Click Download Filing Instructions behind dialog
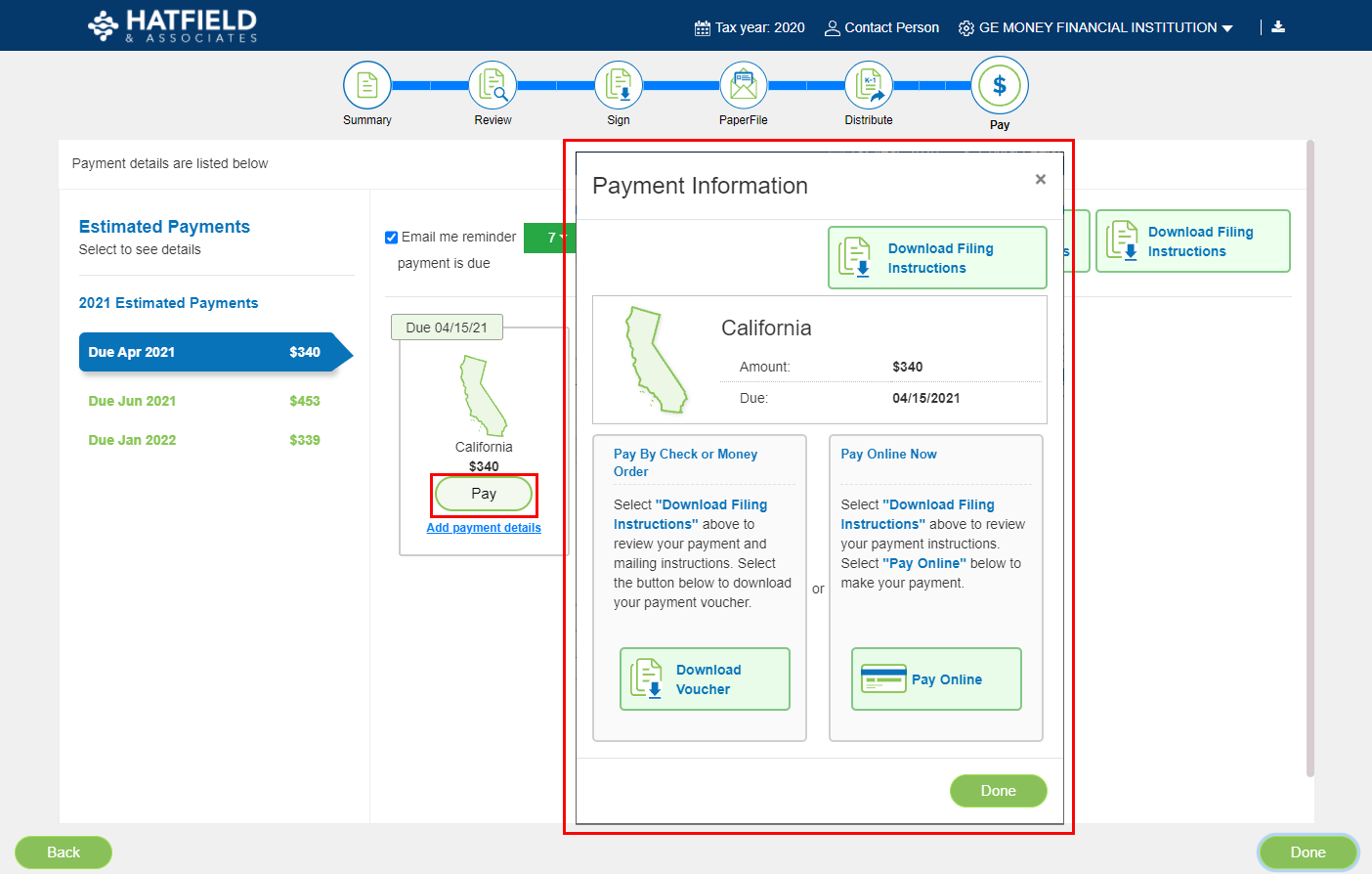This screenshot has width=1372, height=874. pyautogui.click(x=1193, y=241)
